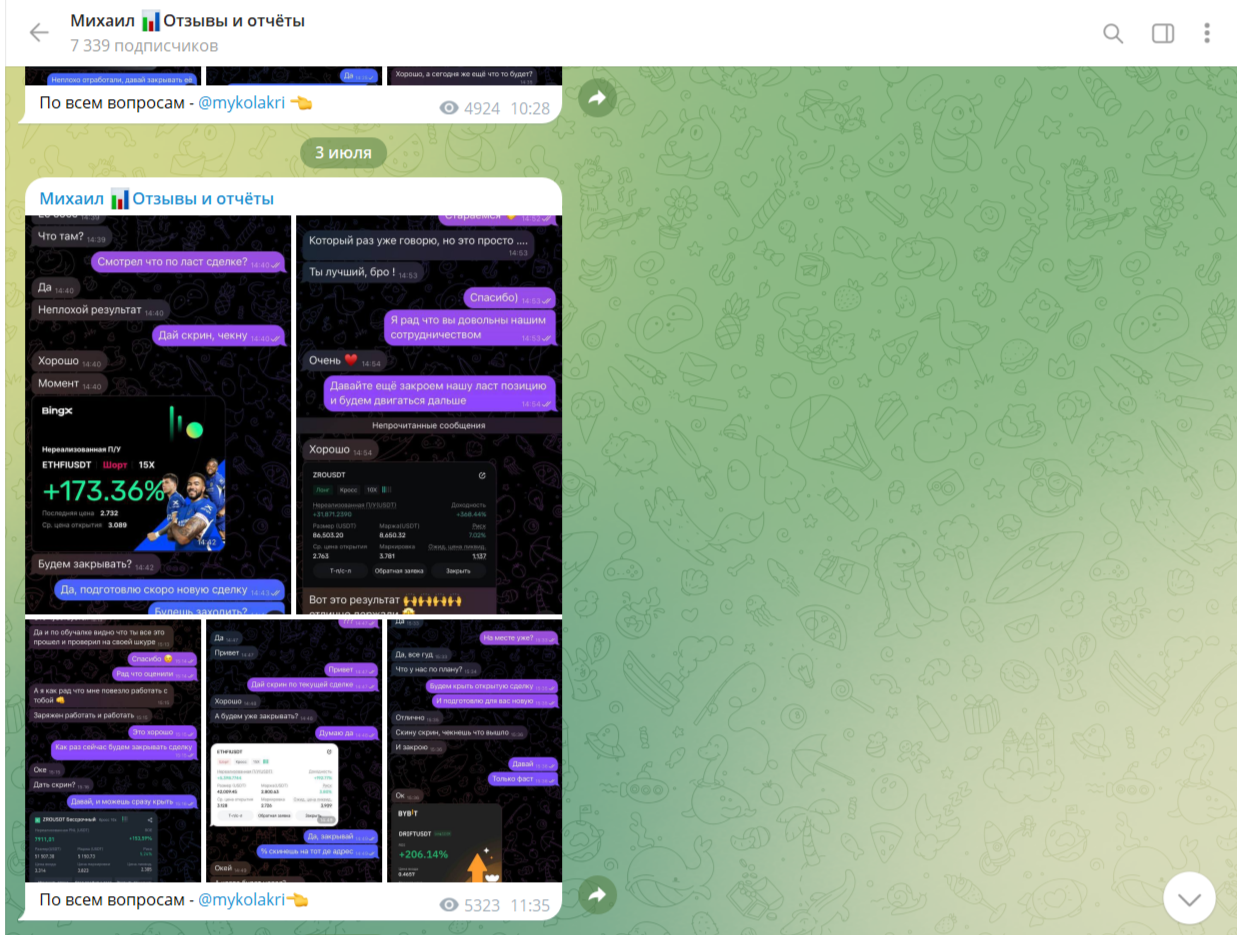The image size is (1237, 935).
Task: Open search in the channel
Action: tap(1113, 33)
